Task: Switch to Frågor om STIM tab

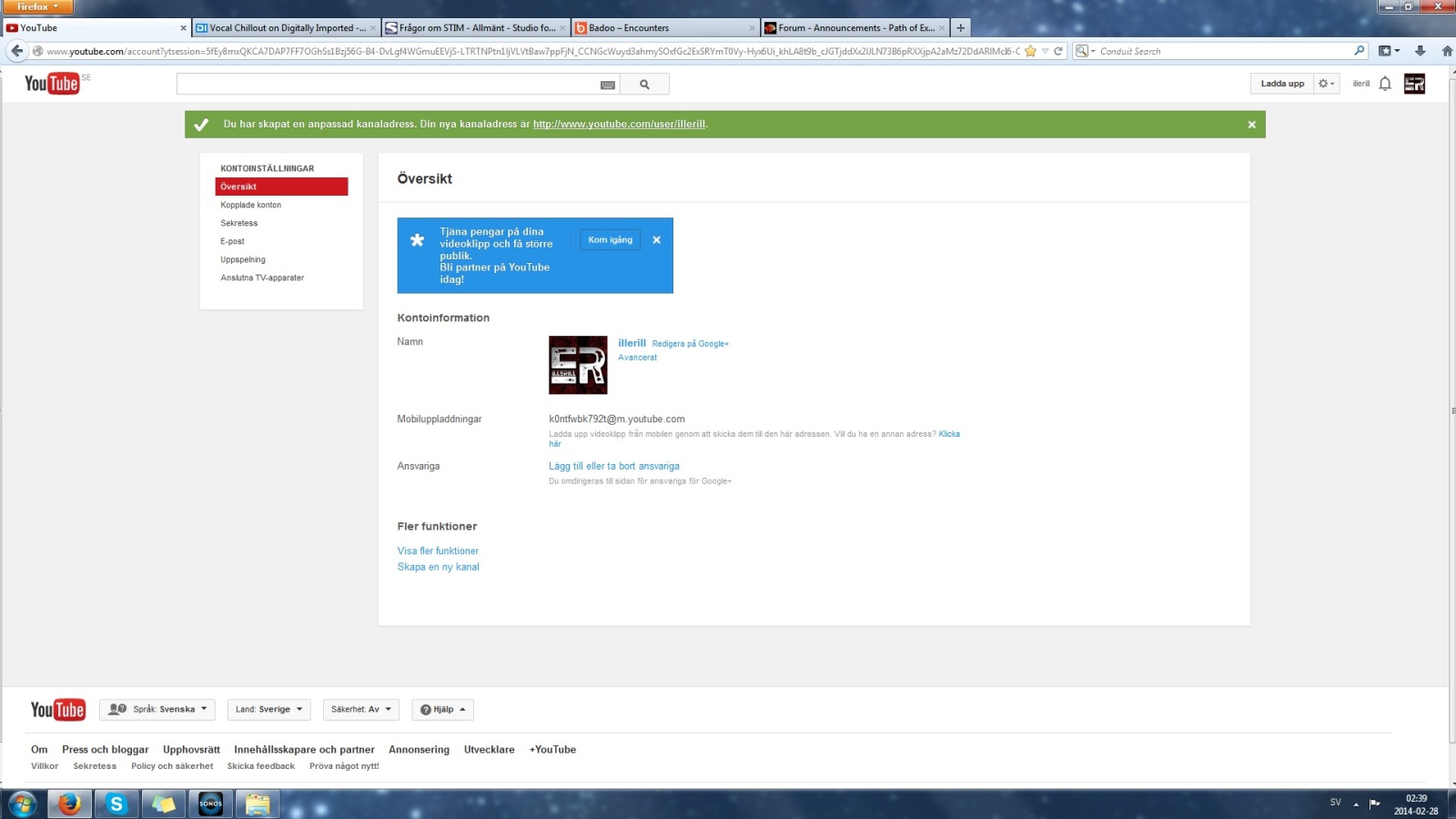Action: pos(476,28)
